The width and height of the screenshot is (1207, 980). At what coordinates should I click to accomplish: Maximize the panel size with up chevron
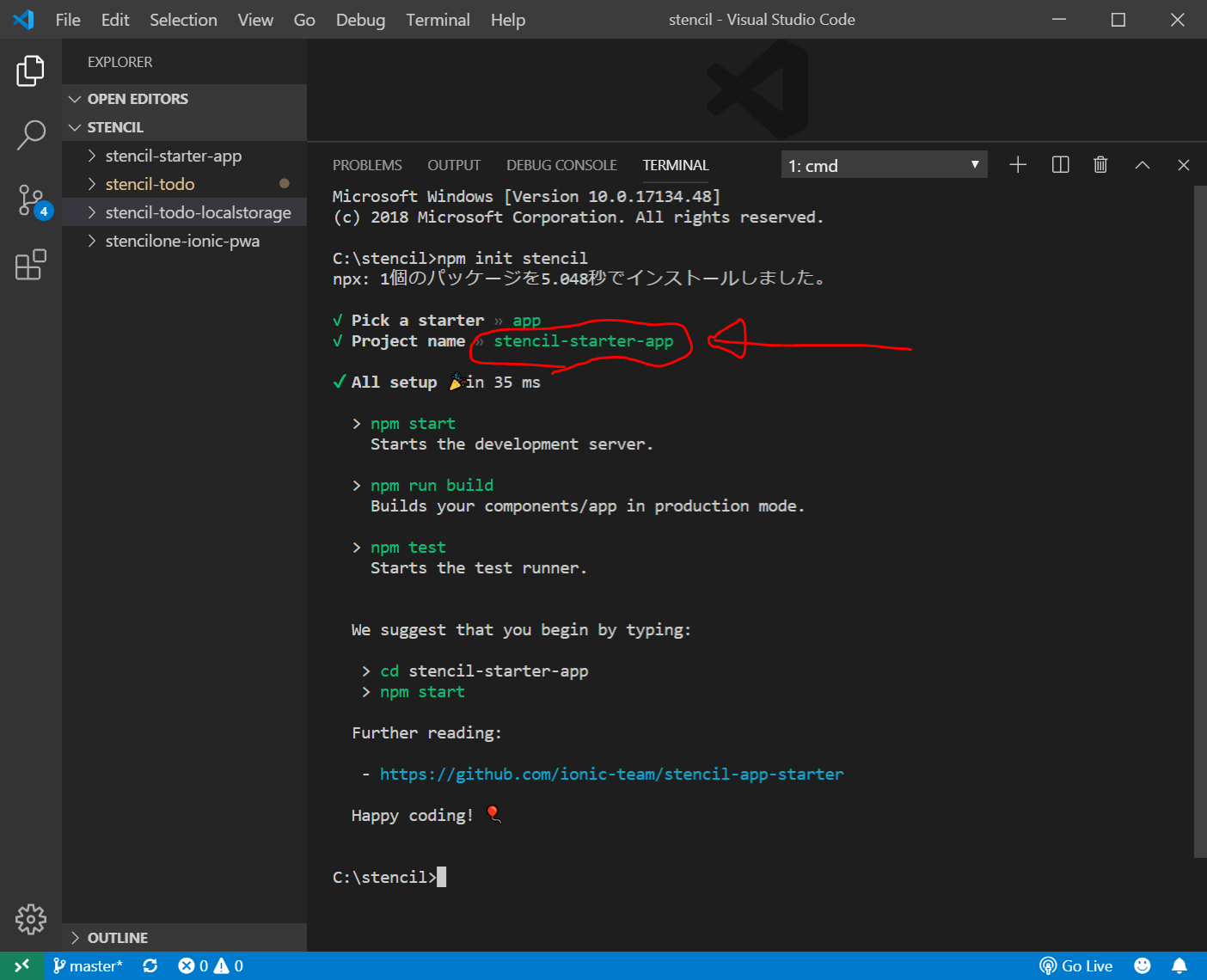coord(1142,165)
